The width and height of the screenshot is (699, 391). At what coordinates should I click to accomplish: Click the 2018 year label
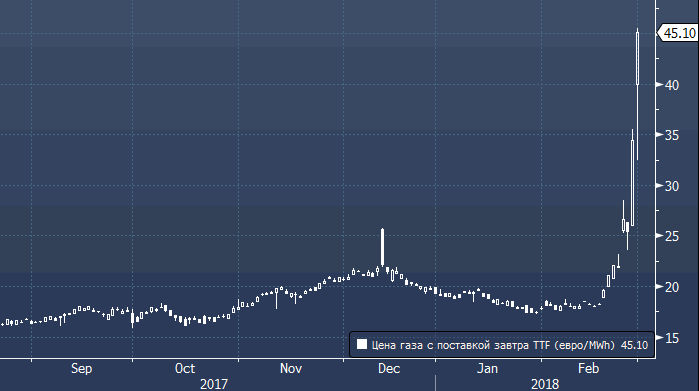pyautogui.click(x=545, y=384)
